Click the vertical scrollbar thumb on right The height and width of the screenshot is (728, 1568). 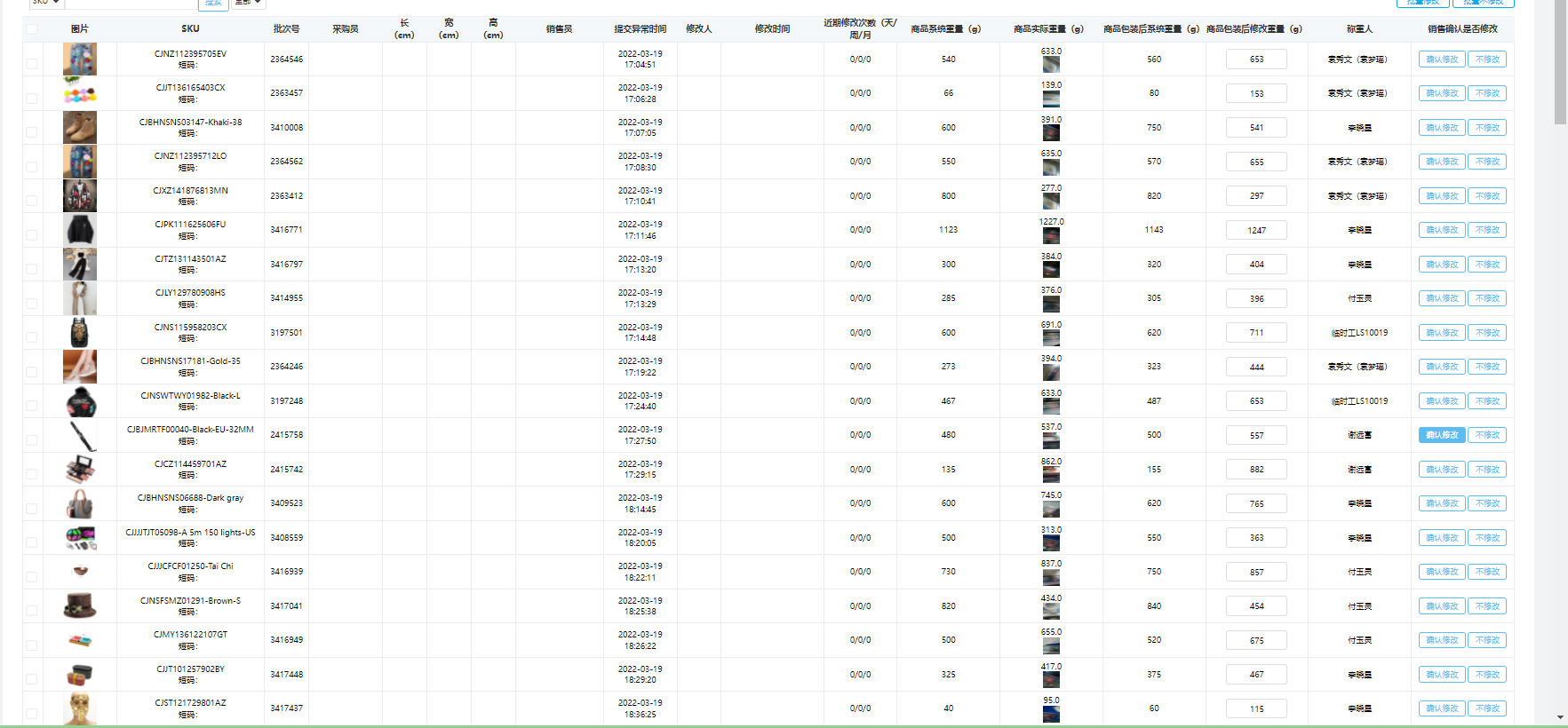(1560, 62)
